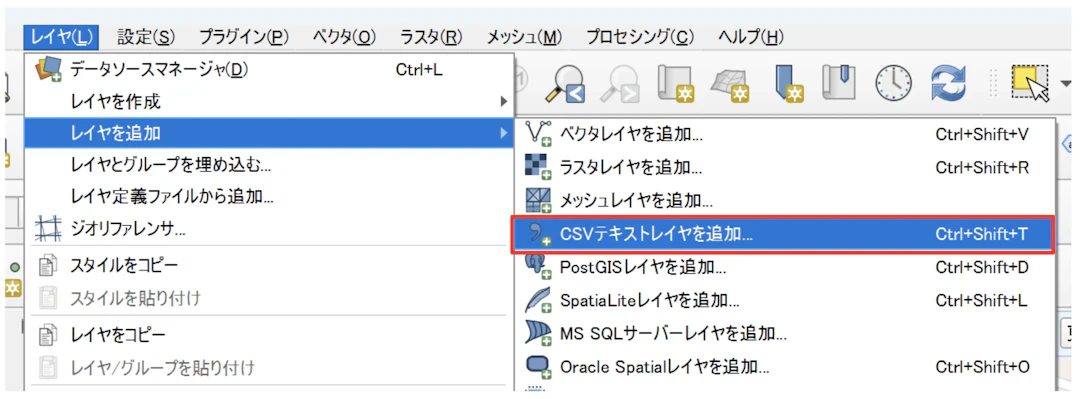The width and height of the screenshot is (1080, 399).
Task: Click the Zoom Last magnifier icon
Action: coord(564,83)
